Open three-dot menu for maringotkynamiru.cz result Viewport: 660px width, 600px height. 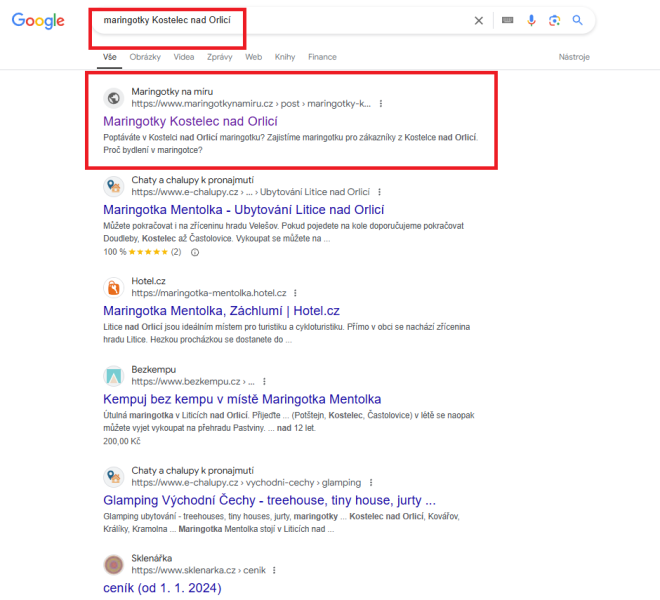click(381, 104)
